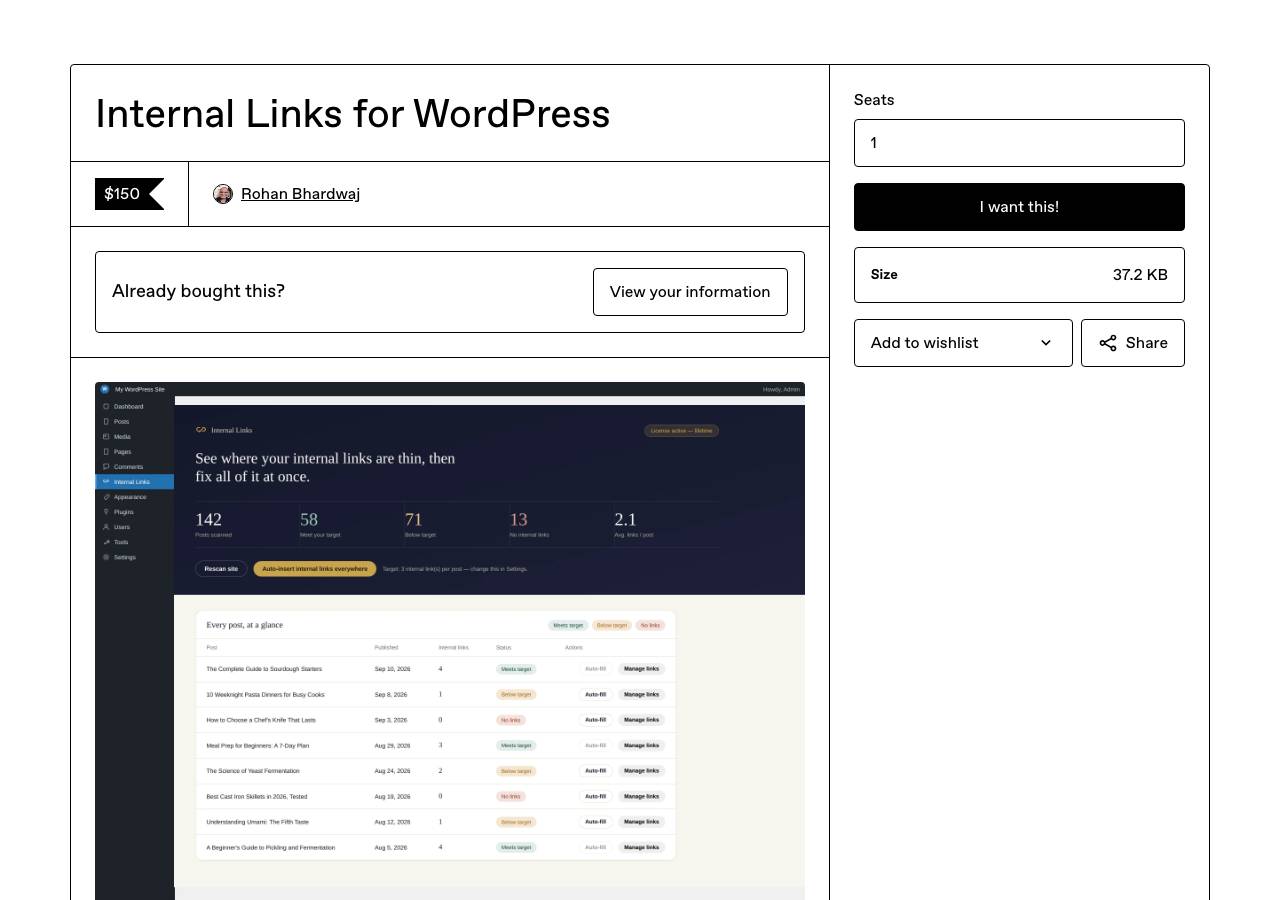Click the $150 price tag

pyautogui.click(x=129, y=194)
